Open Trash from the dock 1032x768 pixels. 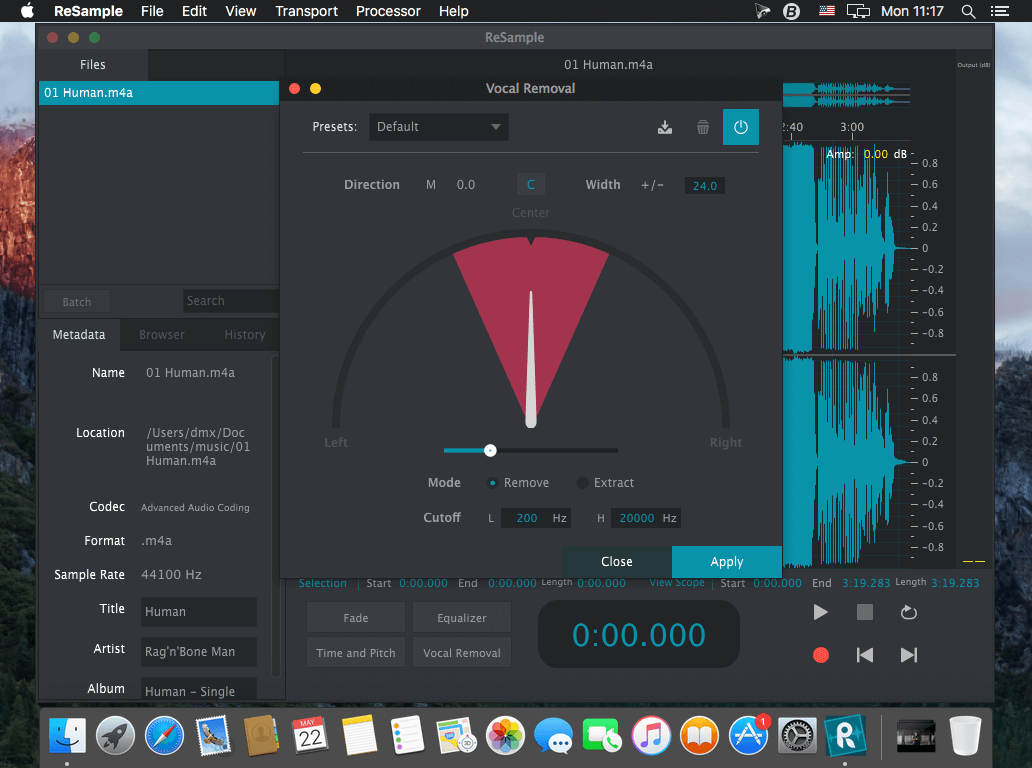965,735
